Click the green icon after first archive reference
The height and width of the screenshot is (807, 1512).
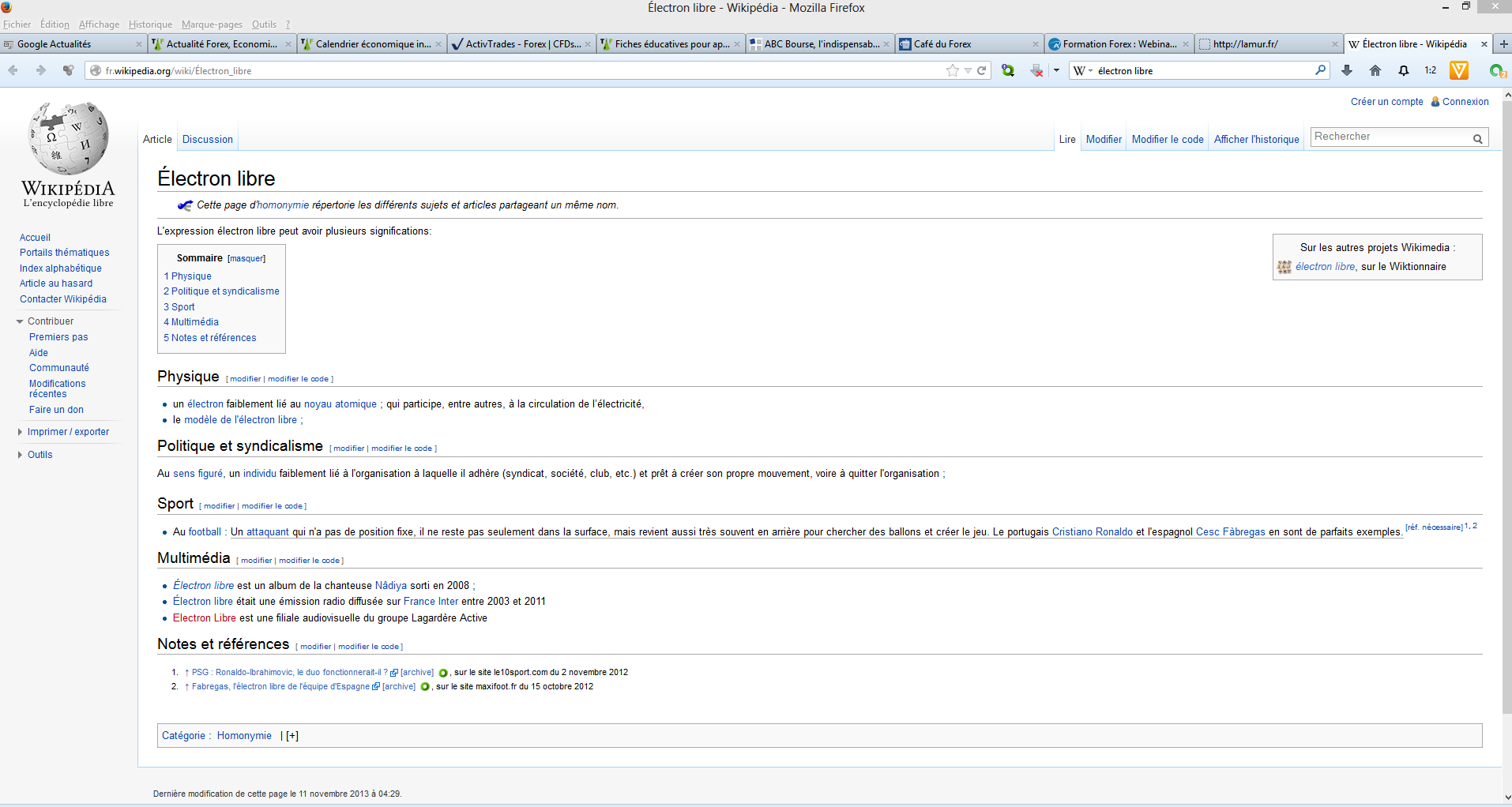pos(443,673)
